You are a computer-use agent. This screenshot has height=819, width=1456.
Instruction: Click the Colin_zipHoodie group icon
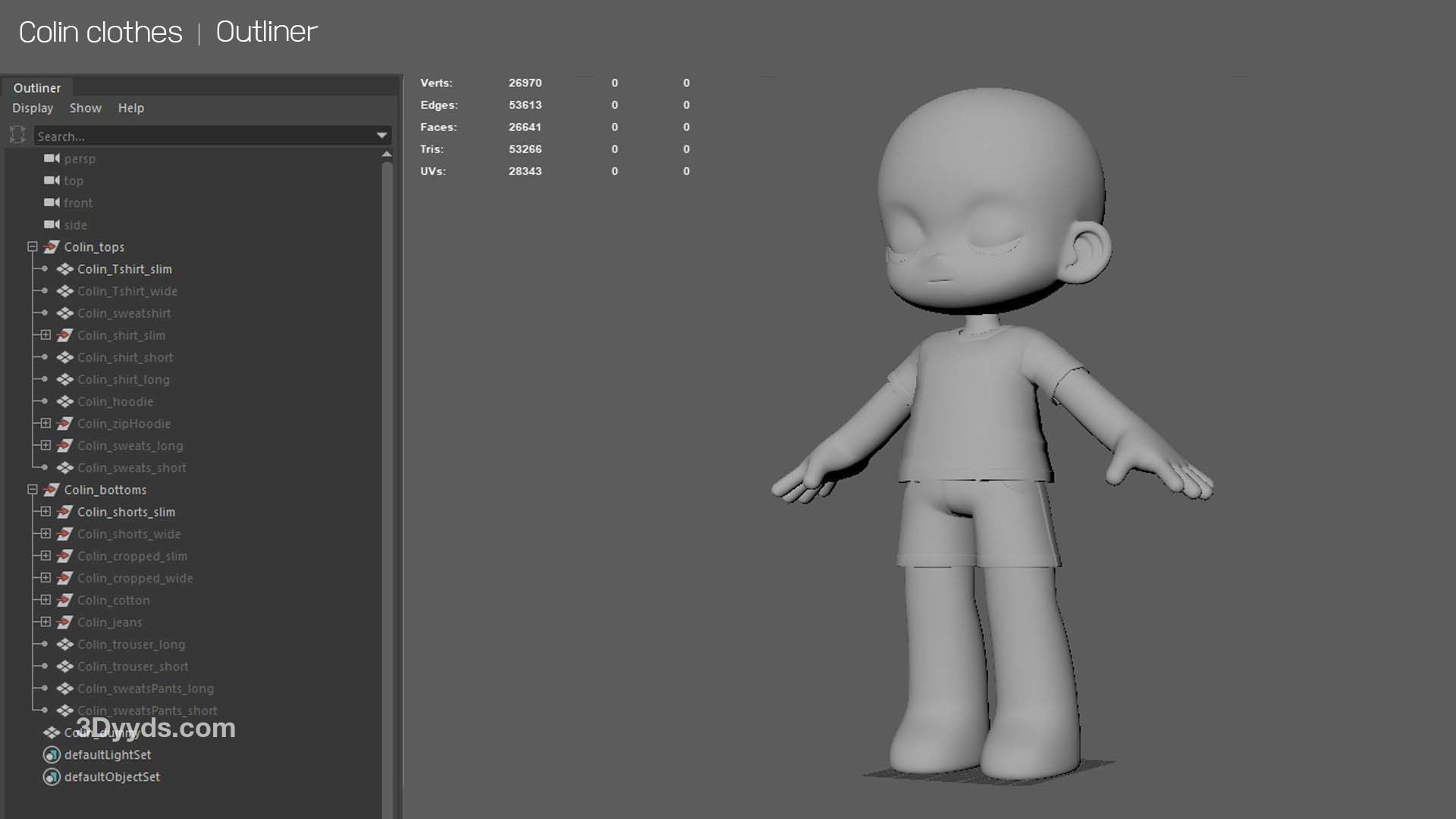[64, 424]
